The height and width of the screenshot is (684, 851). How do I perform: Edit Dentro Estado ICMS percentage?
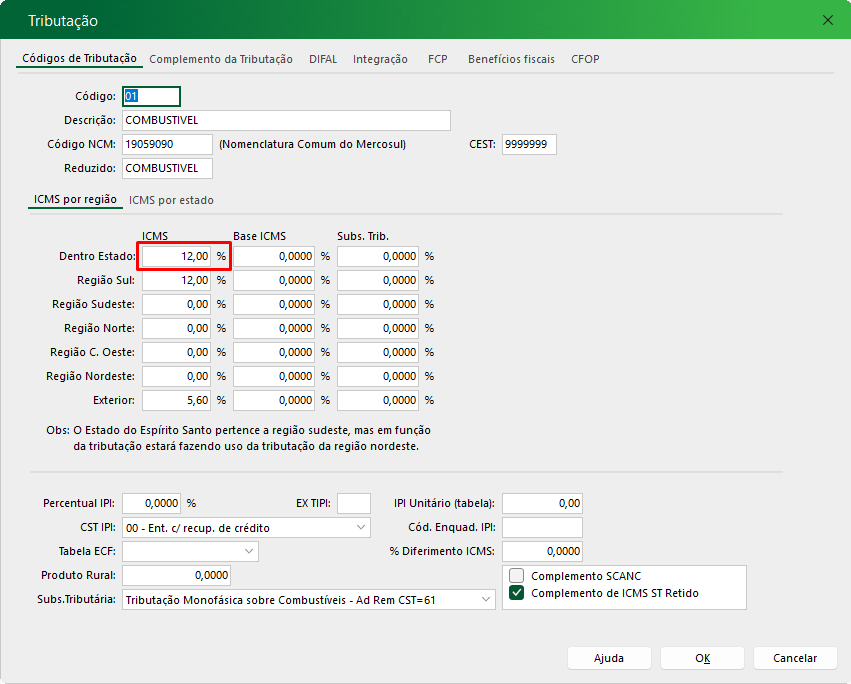(176, 256)
